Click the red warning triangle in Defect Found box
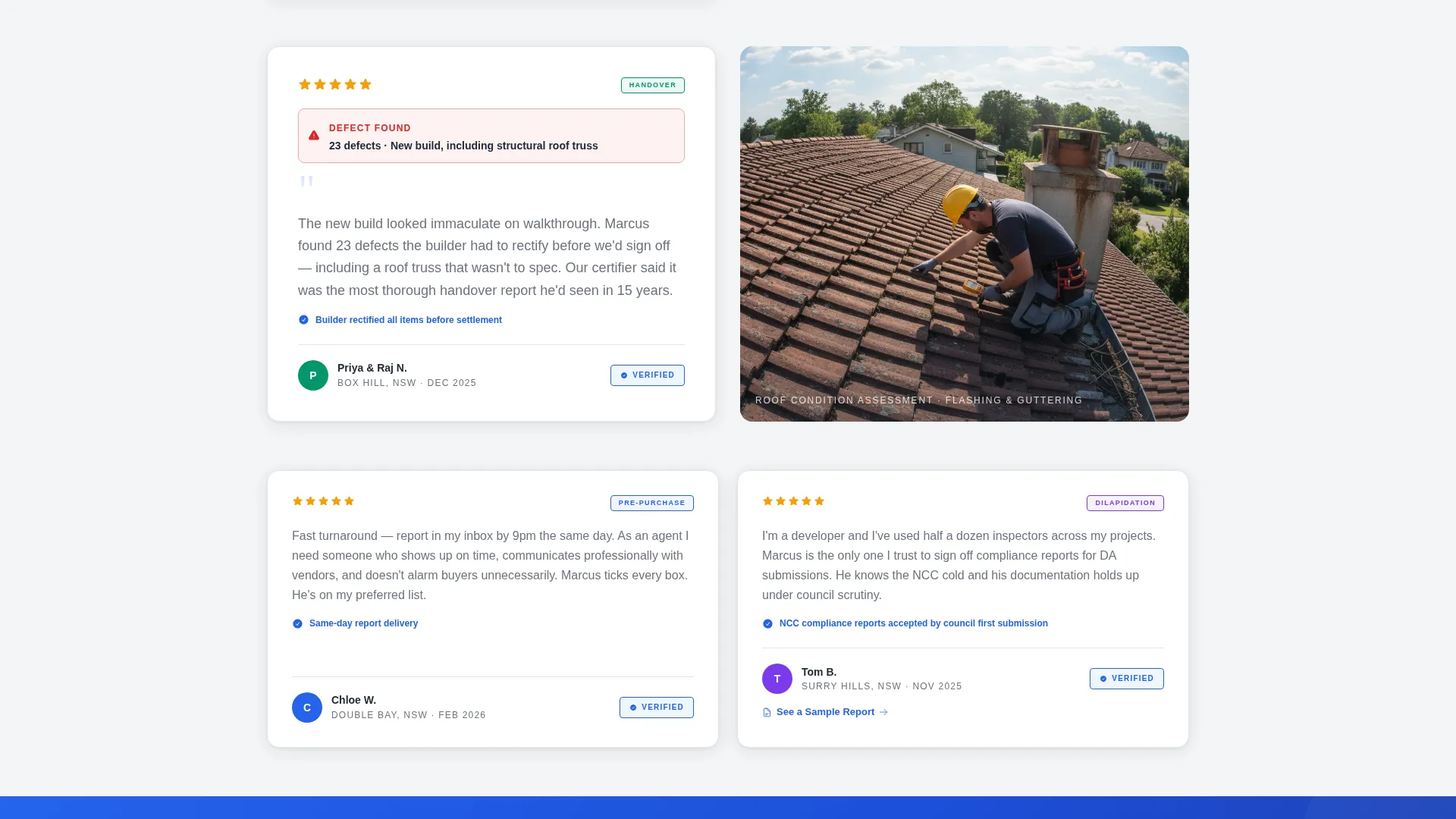The image size is (1456, 819). click(314, 136)
